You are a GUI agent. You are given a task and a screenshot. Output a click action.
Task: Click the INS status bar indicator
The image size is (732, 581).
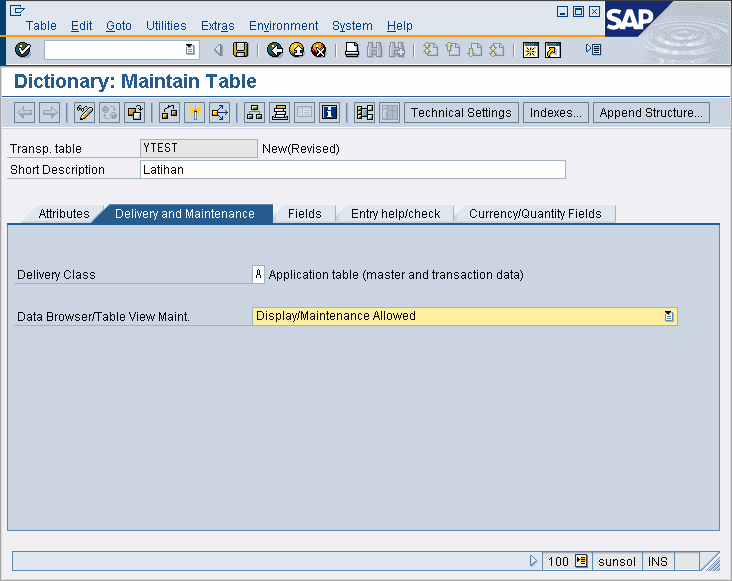[x=657, y=561]
